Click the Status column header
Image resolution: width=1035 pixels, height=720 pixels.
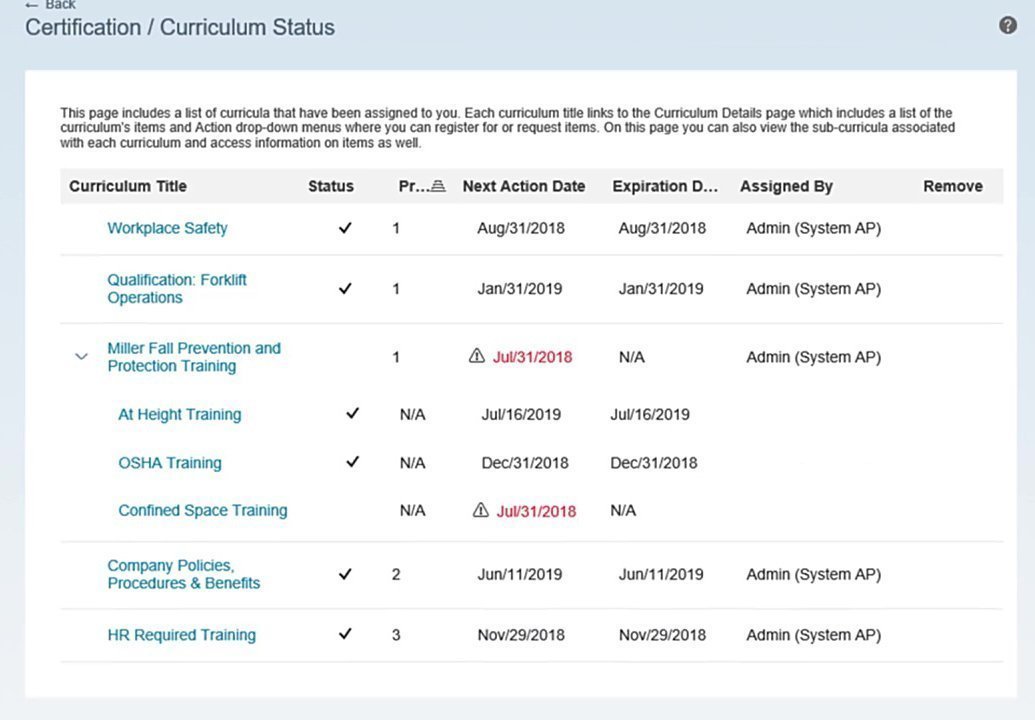(331, 186)
